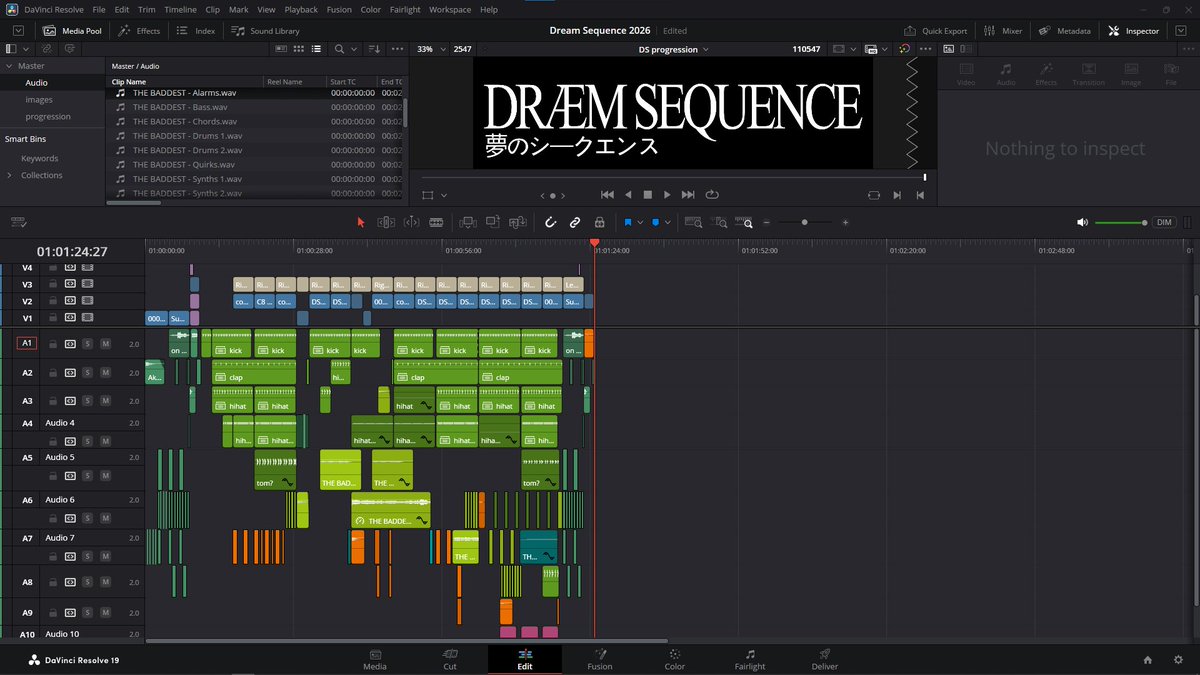Mute audio track A2
This screenshot has width=1200, height=675.
(x=105, y=373)
